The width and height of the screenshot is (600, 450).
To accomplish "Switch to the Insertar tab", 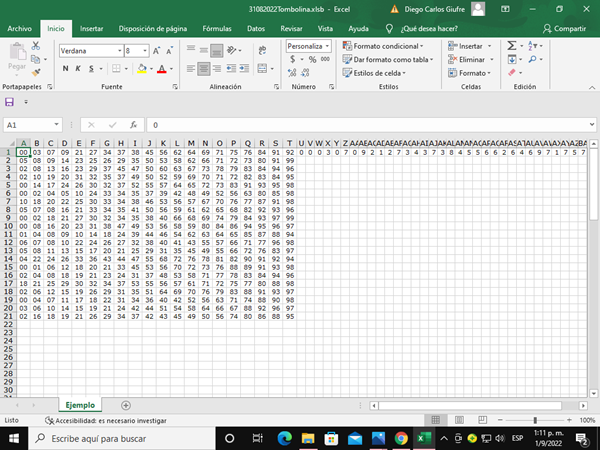I will [91, 29].
